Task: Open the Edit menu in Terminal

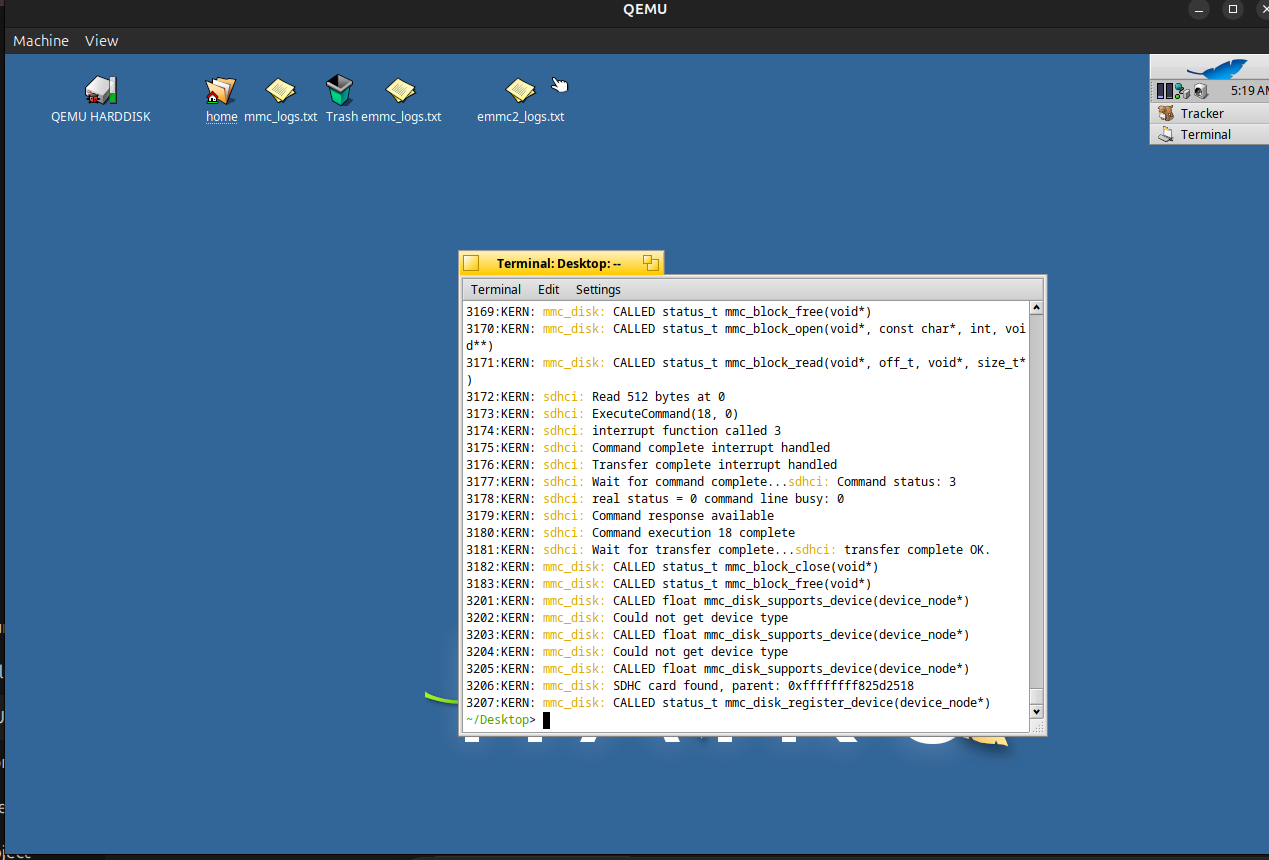Action: 548,289
